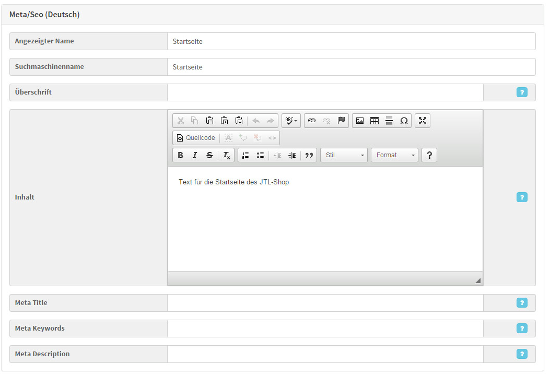Click the Paste from Word icon
This screenshot has width=550, height=375.
click(239, 121)
